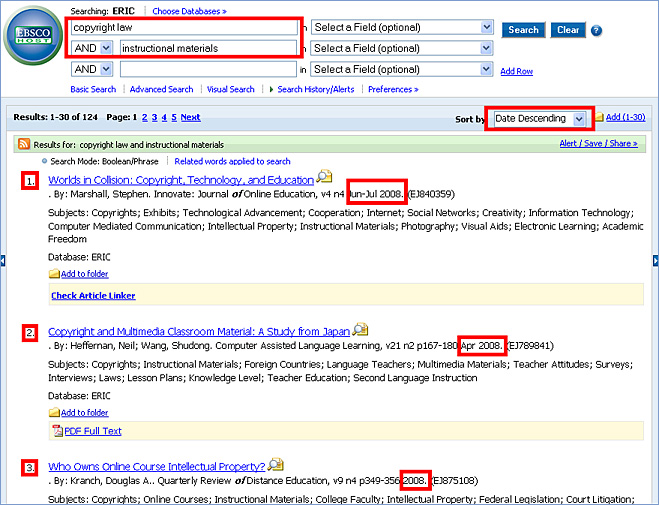Click the Search button
The image size is (659, 505).
tap(524, 30)
